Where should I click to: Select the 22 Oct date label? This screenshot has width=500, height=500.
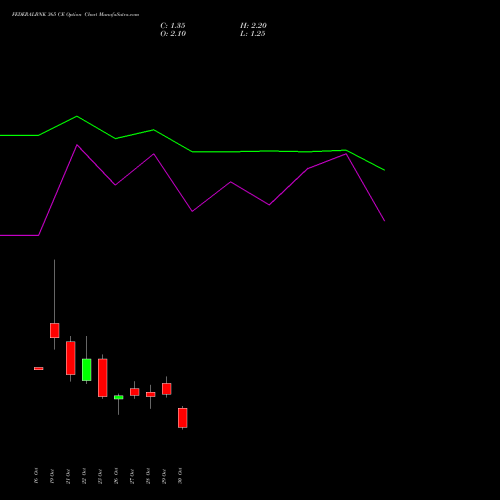84,476
